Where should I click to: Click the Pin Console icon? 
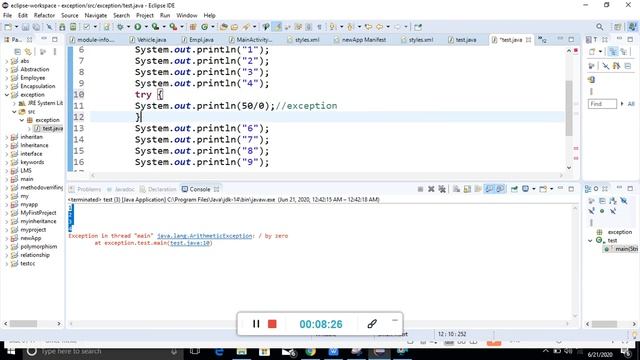click(x=514, y=189)
